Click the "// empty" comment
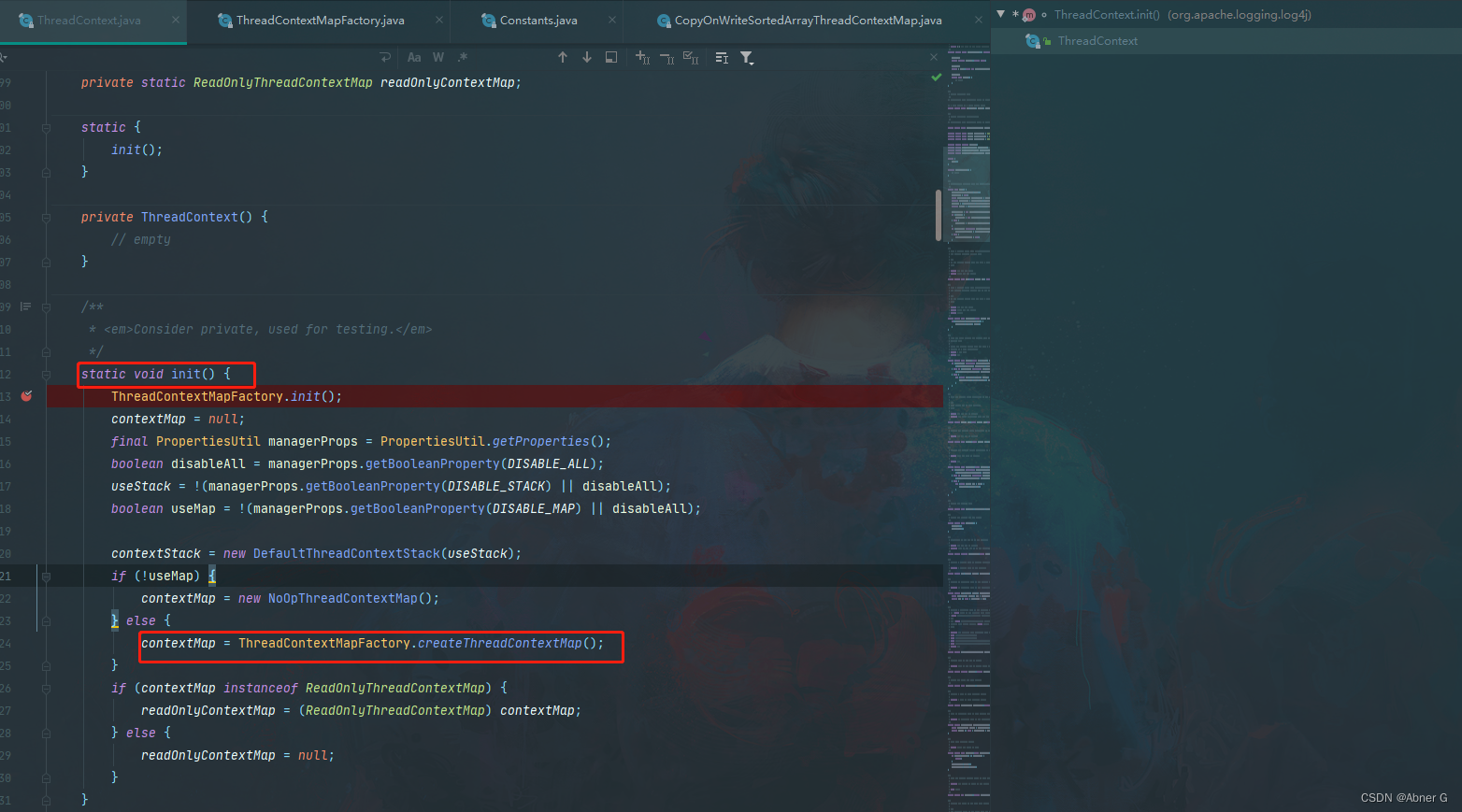This screenshot has width=1462, height=812. coord(141,239)
